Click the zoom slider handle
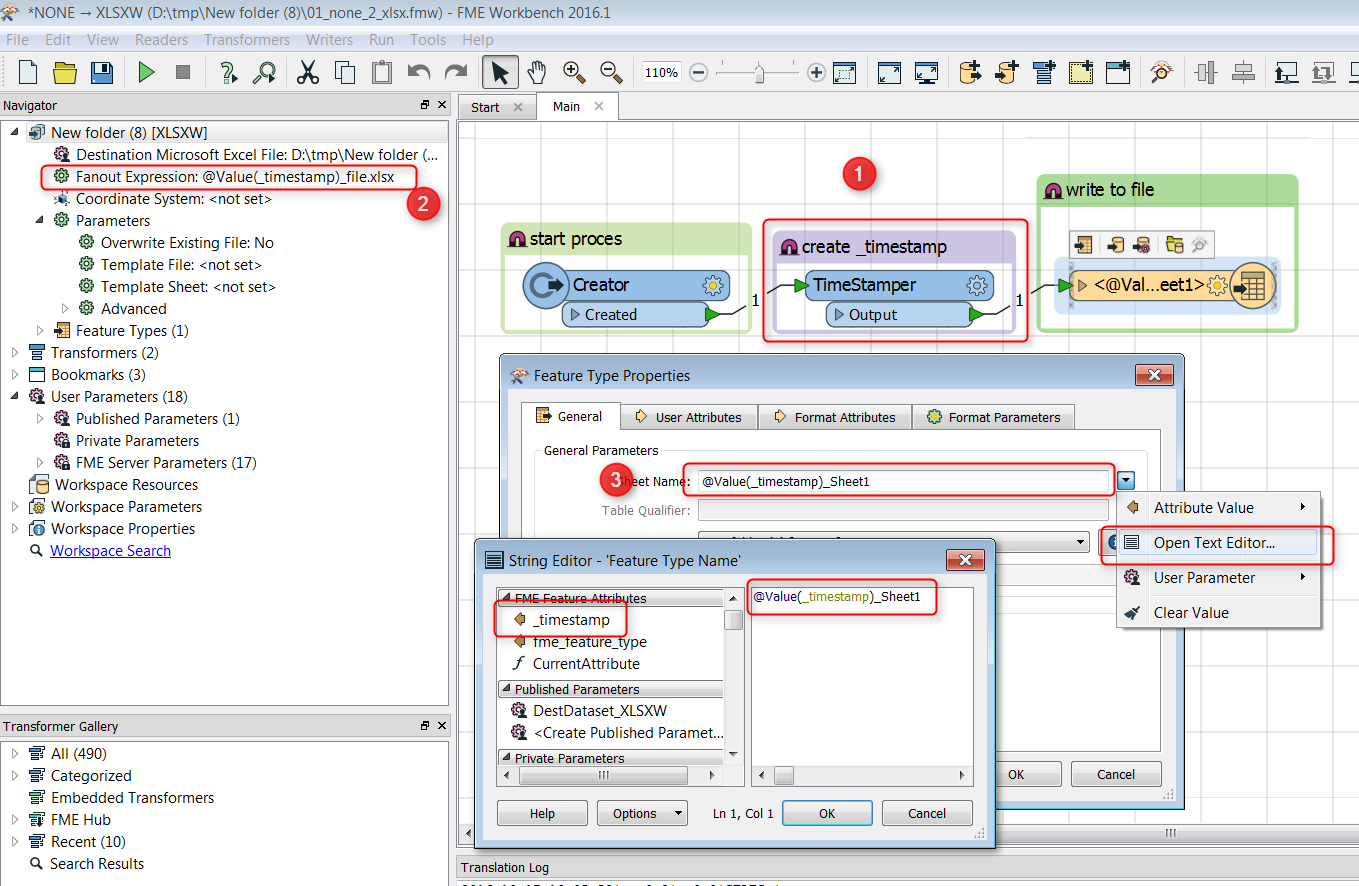 click(760, 73)
